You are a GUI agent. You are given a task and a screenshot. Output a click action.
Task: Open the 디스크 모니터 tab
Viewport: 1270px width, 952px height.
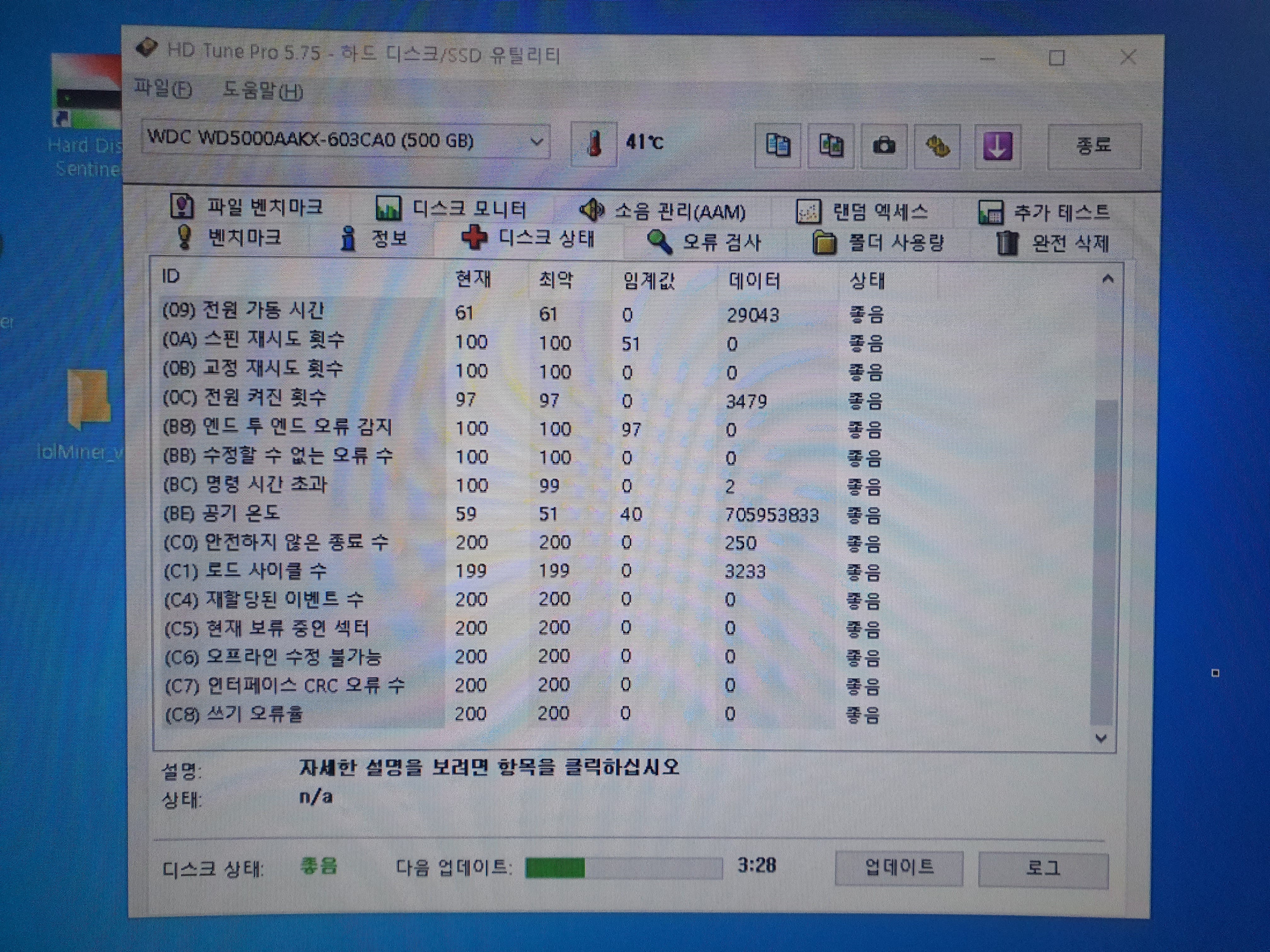point(451,209)
